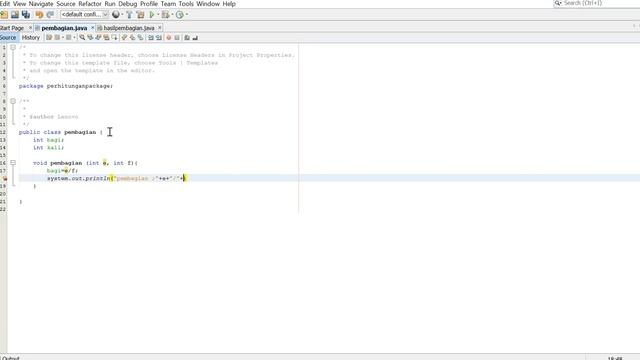
Task: Close the pembagian.java tab
Action: [x=92, y=28]
